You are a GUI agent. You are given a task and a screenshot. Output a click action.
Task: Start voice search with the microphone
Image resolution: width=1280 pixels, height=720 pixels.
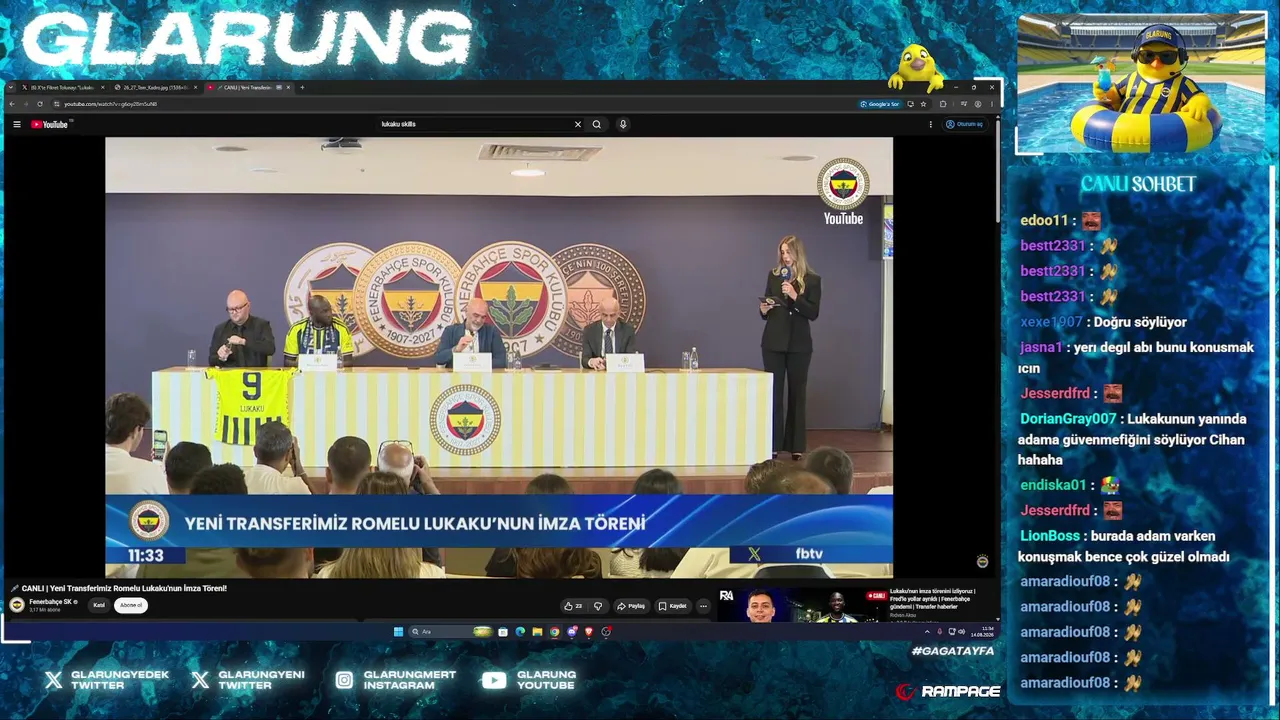click(623, 124)
